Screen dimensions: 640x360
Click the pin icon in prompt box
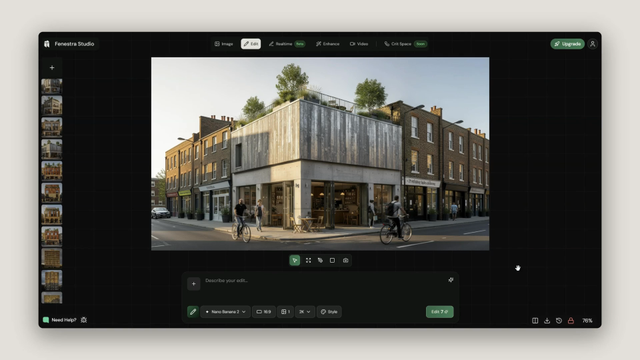451,280
